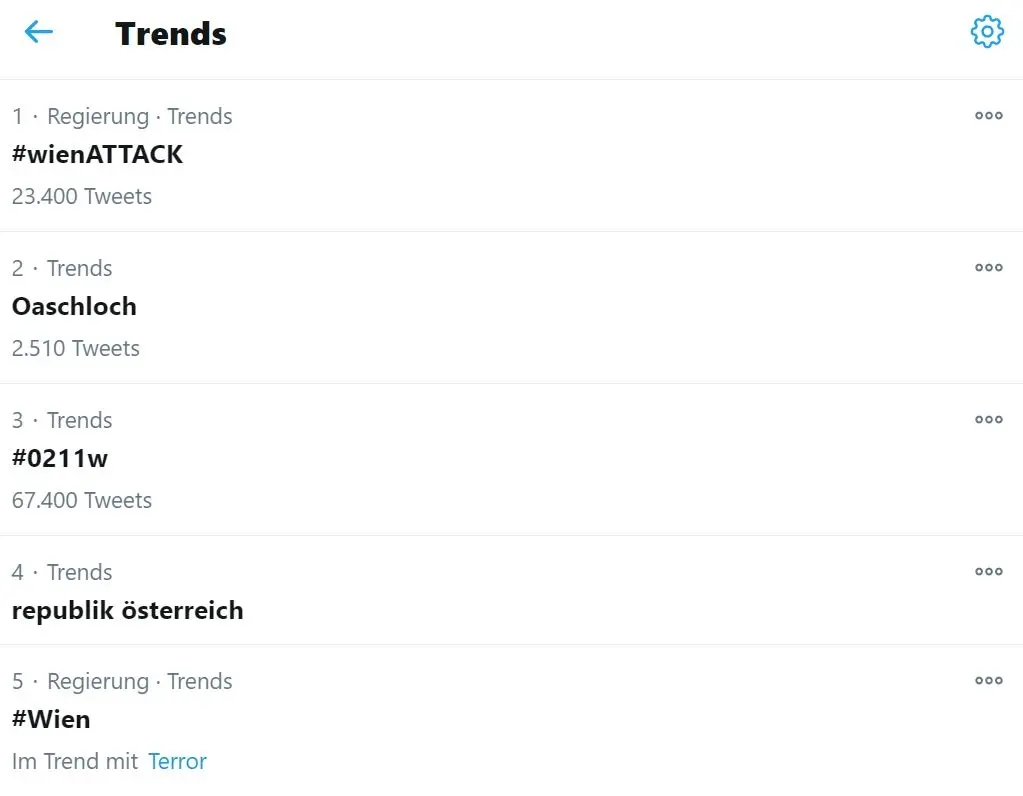Select the 2.510 Tweets count text
This screenshot has width=1023, height=796.
click(x=76, y=348)
